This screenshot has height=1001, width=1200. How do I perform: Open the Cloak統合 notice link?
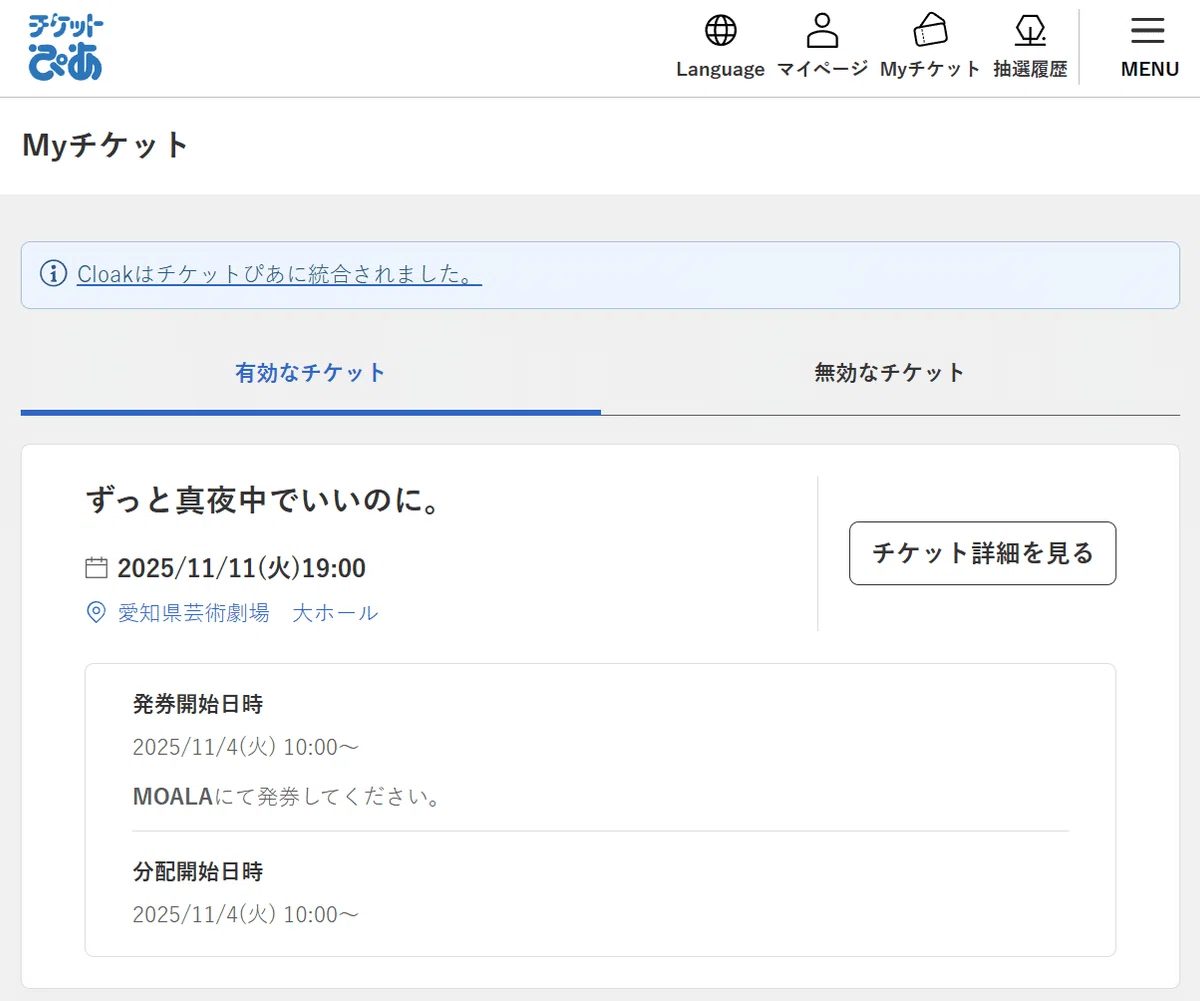[279, 274]
